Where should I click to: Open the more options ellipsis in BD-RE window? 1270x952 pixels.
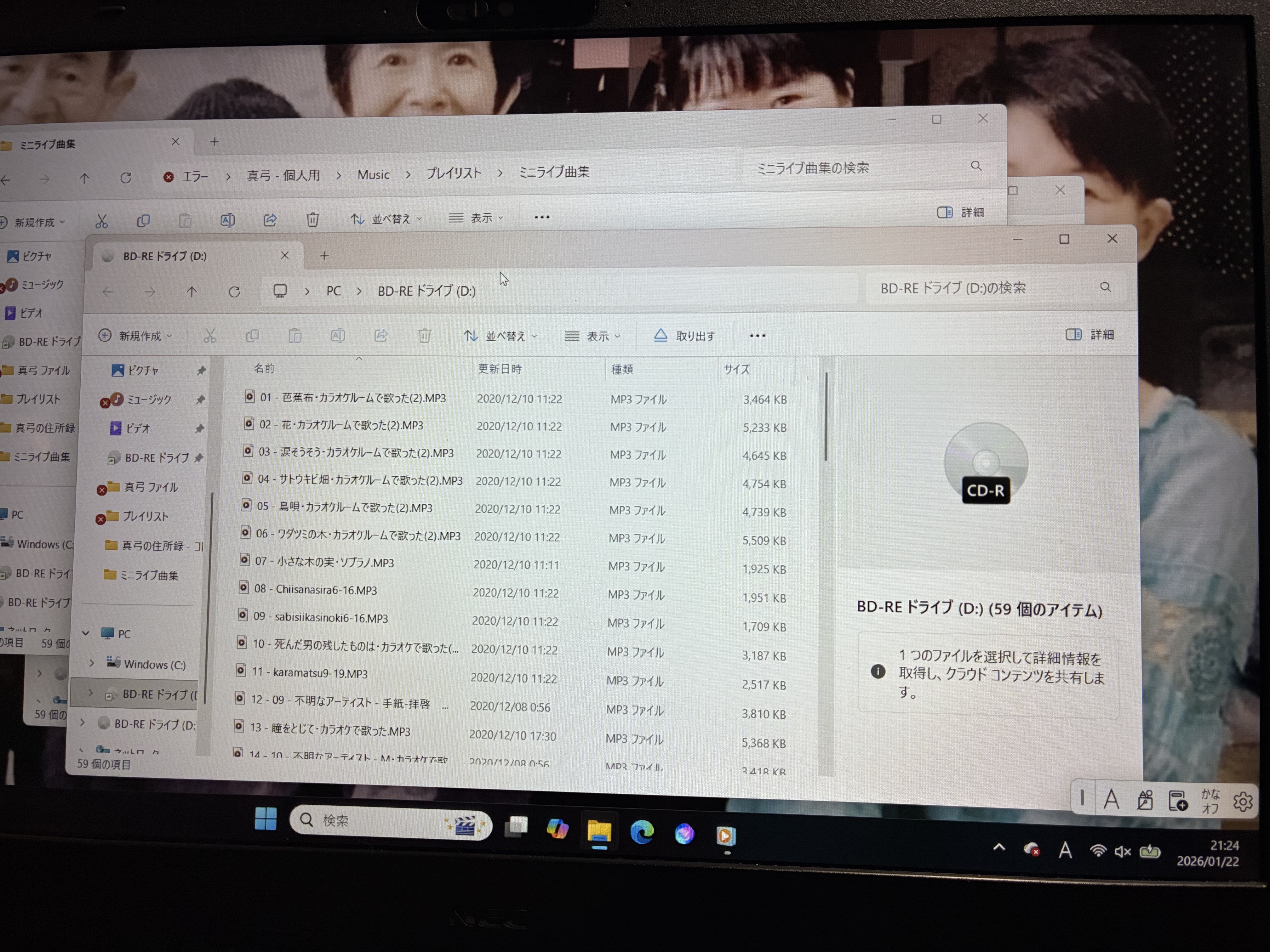[x=757, y=336]
